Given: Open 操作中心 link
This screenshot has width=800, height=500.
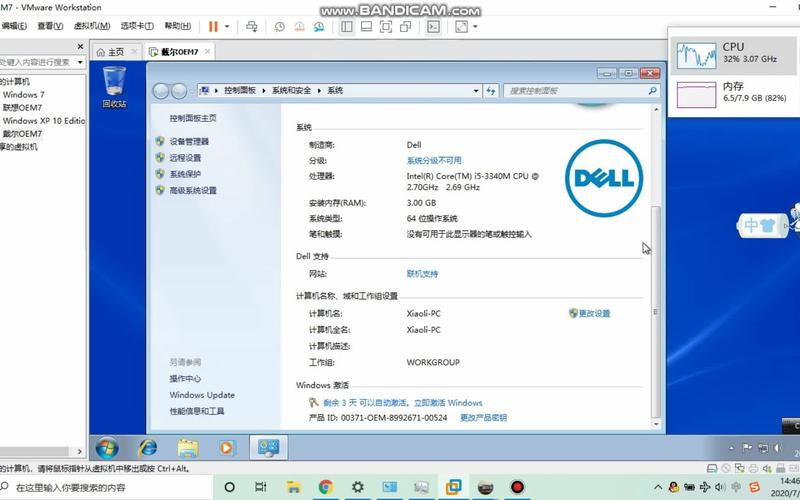Looking at the screenshot, I should 185,379.
